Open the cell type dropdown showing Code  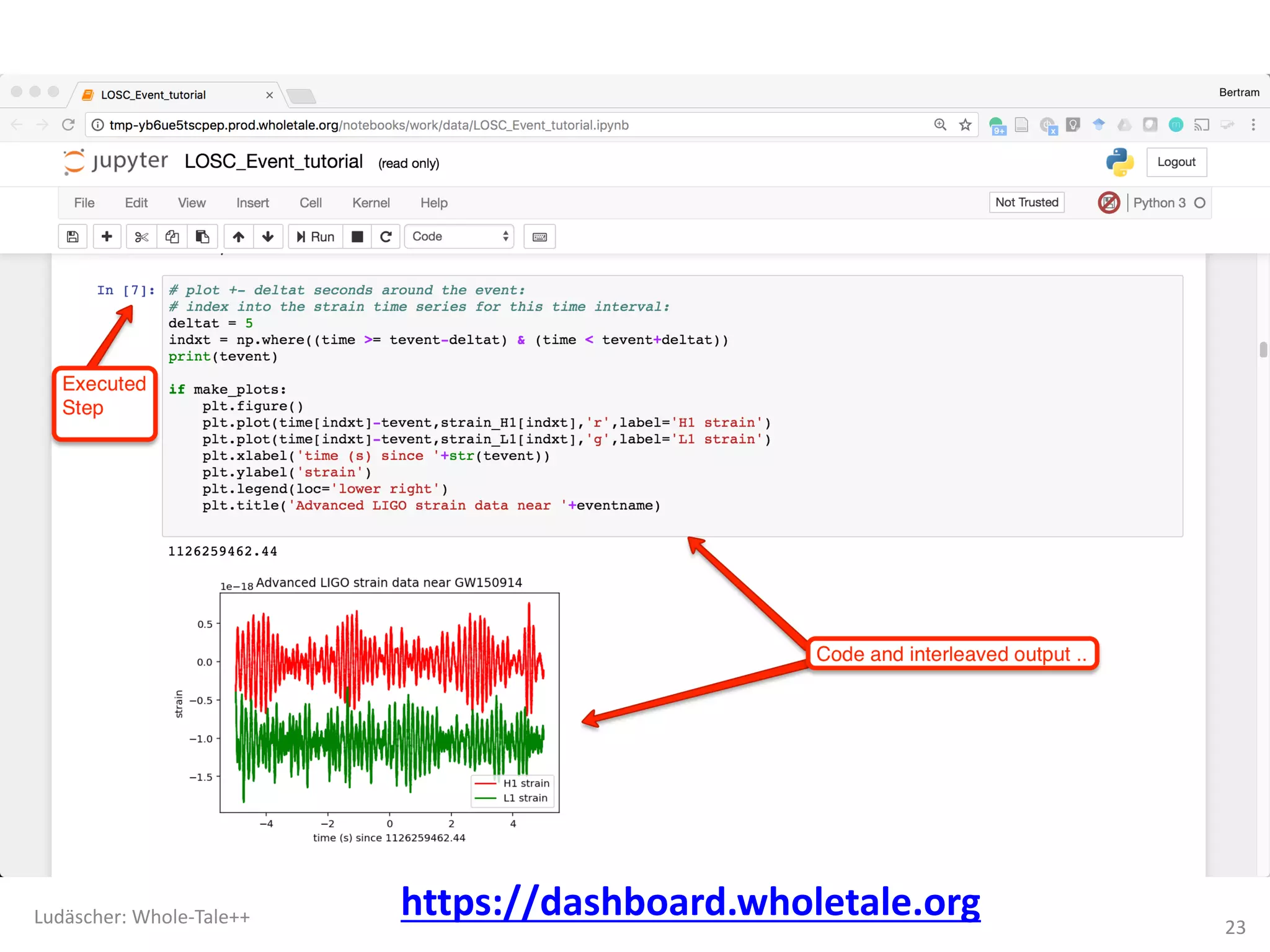point(459,237)
